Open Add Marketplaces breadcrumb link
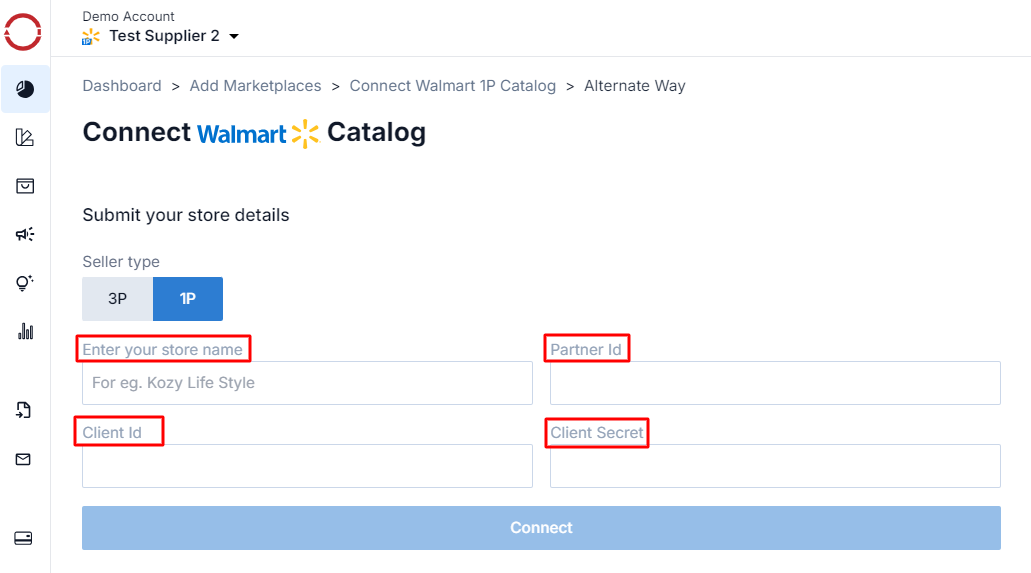1031x573 pixels. click(255, 86)
